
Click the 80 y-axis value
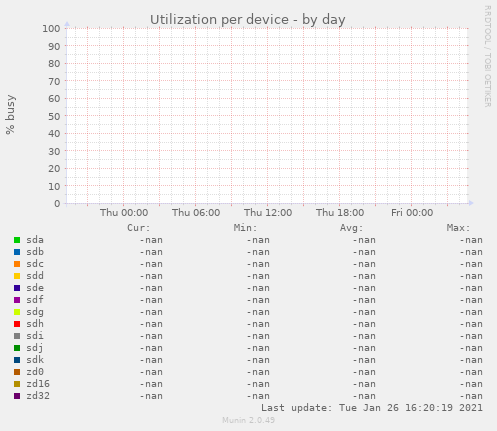coord(54,64)
